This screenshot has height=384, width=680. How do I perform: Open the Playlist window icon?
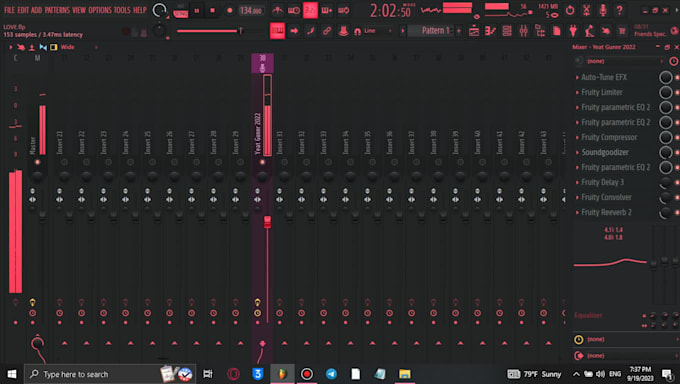click(474, 31)
